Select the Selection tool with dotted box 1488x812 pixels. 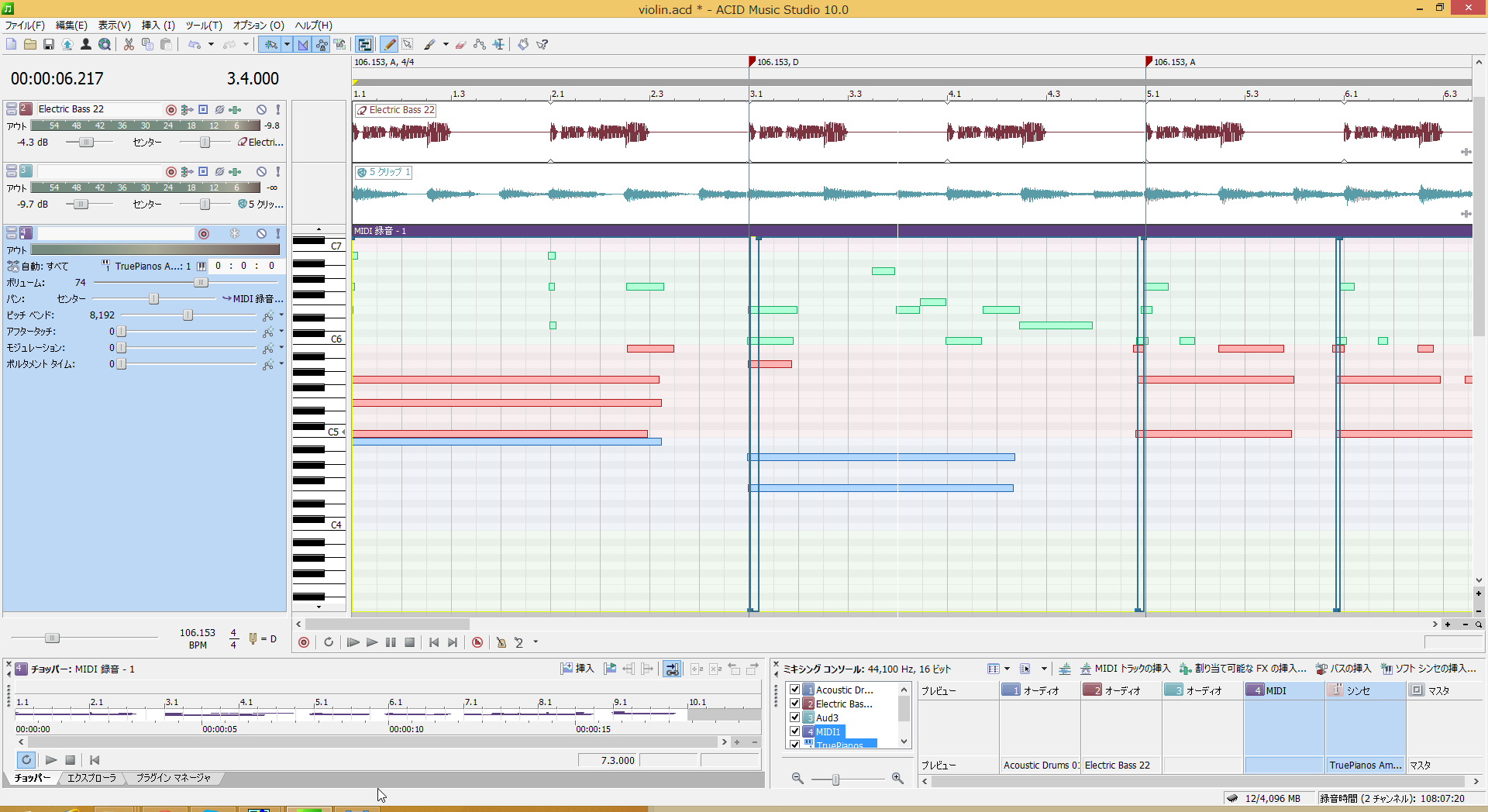(408, 44)
